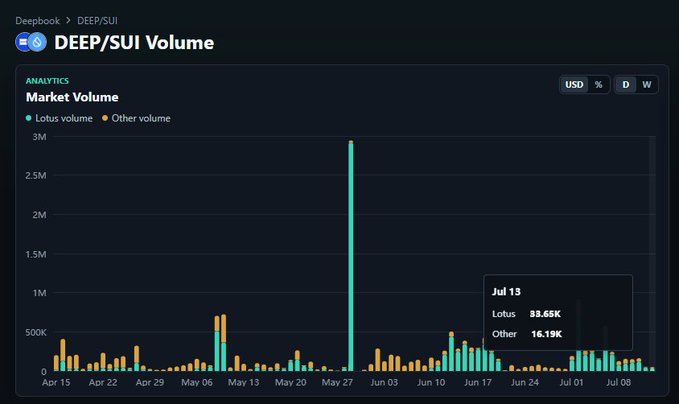Viewport: 679px width, 404px height.
Task: Click the 1M y-axis label
Action: (x=39, y=293)
